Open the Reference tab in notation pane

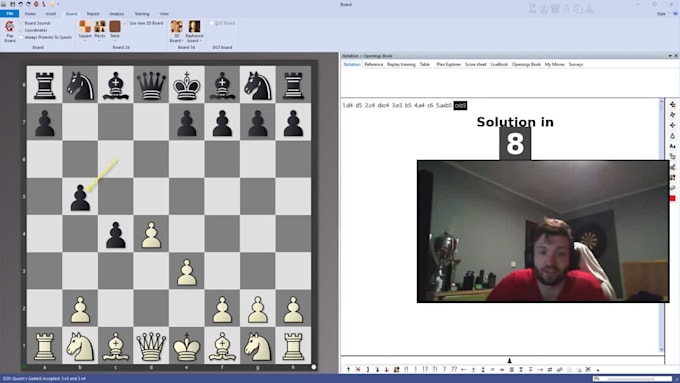coord(373,65)
